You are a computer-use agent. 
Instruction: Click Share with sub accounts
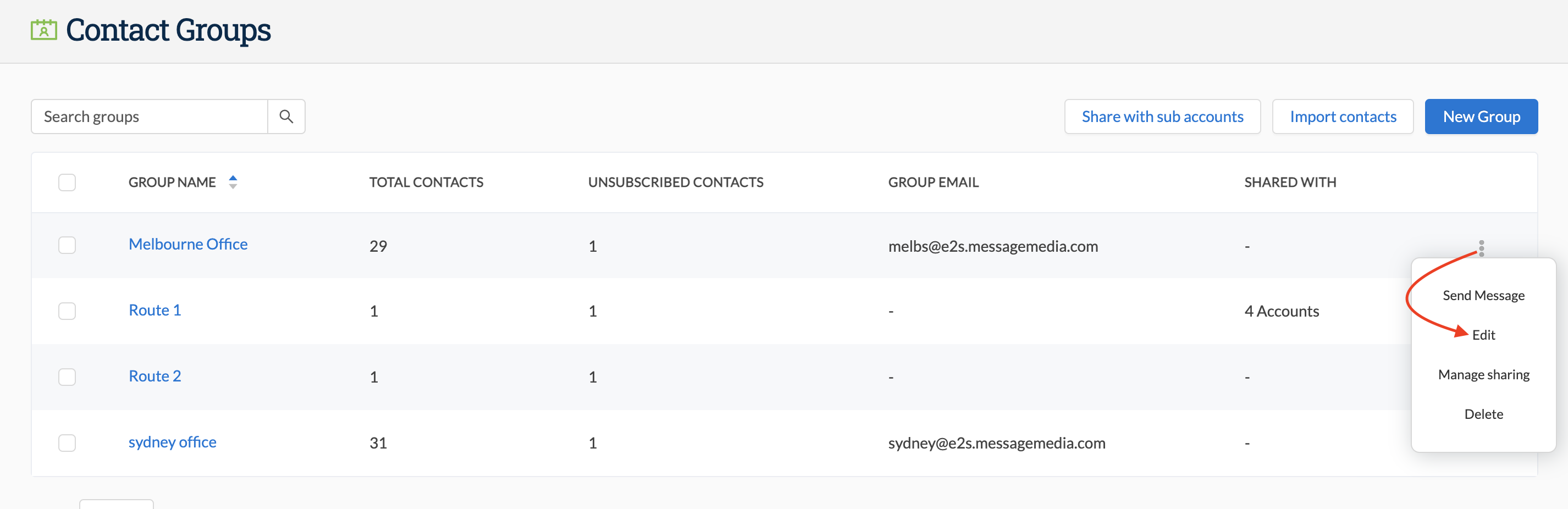(1162, 115)
